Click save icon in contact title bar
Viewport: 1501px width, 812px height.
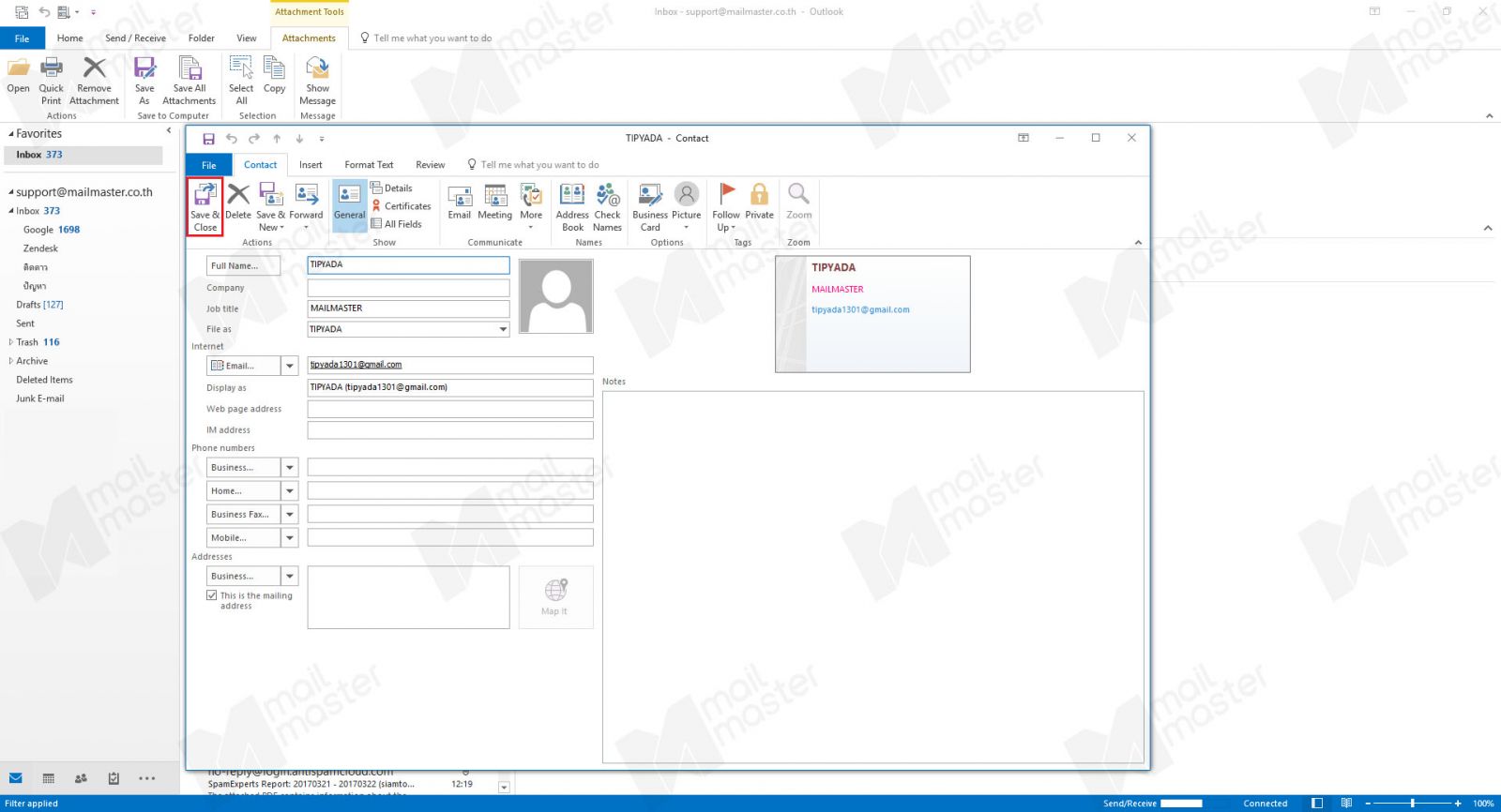pyautogui.click(x=208, y=139)
